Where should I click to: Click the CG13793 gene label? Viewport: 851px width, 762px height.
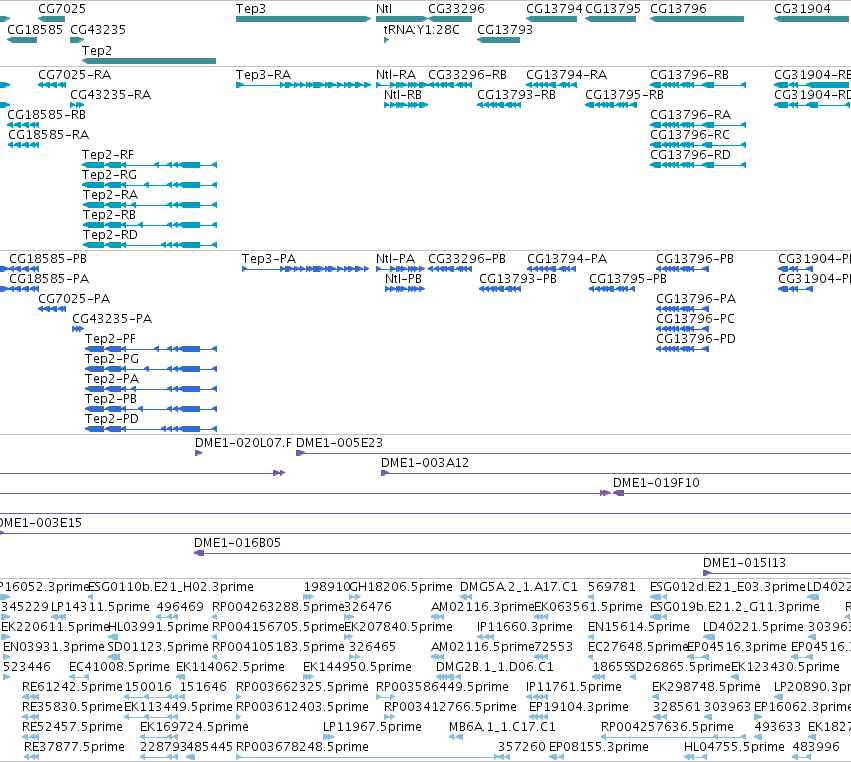click(505, 29)
